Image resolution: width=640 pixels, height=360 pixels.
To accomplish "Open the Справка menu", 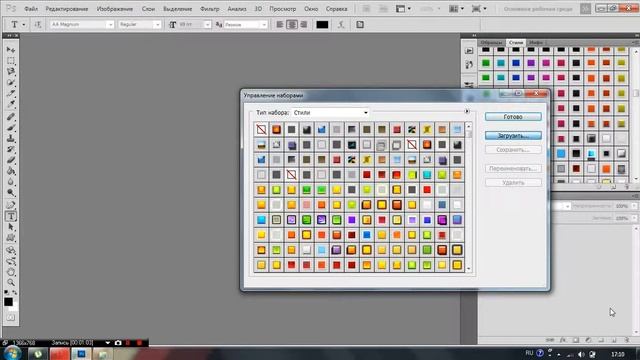I will 337,9.
